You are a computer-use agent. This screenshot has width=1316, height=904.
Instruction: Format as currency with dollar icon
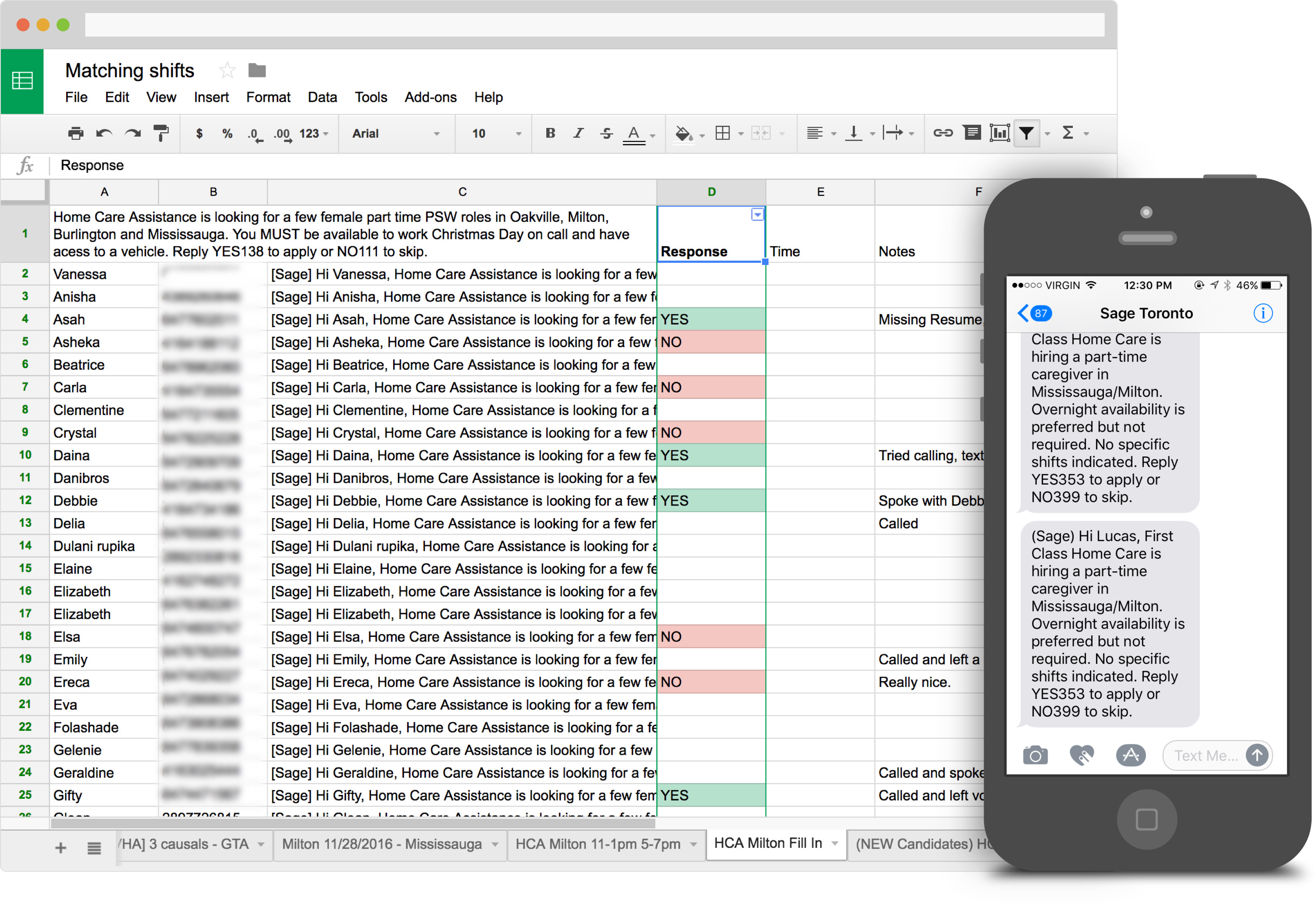199,134
